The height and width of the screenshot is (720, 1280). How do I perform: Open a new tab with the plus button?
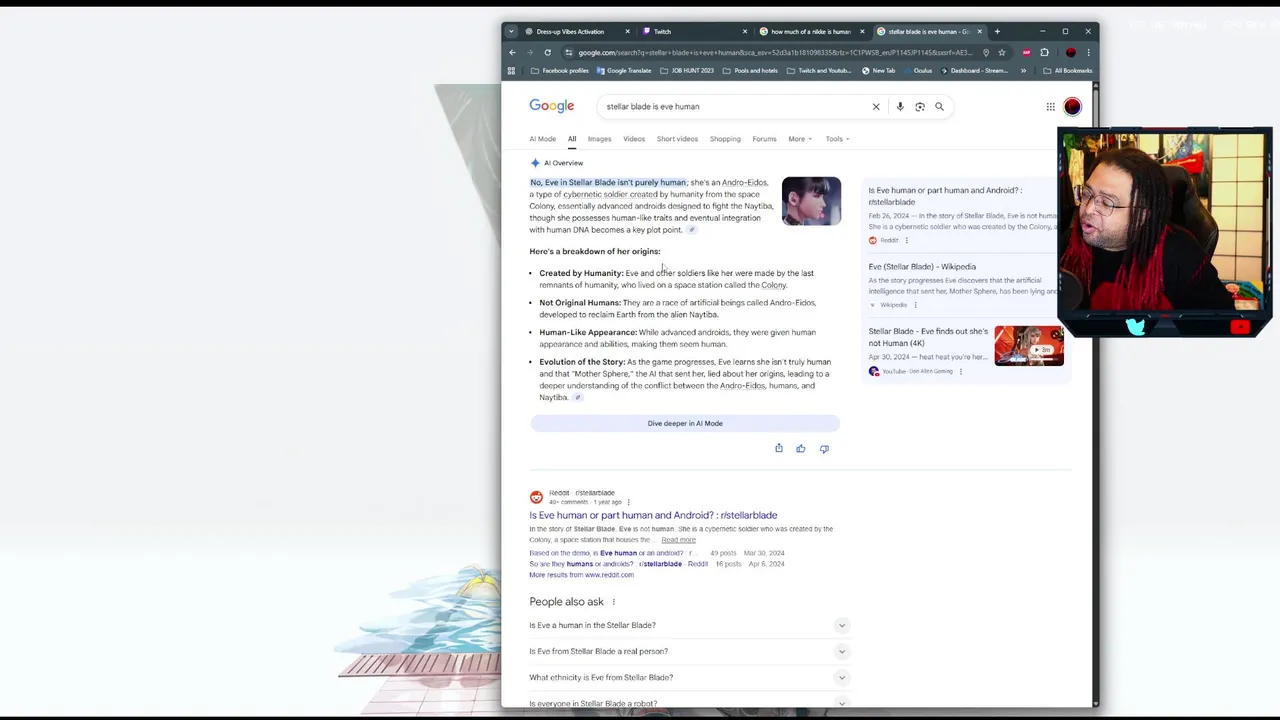(x=997, y=31)
